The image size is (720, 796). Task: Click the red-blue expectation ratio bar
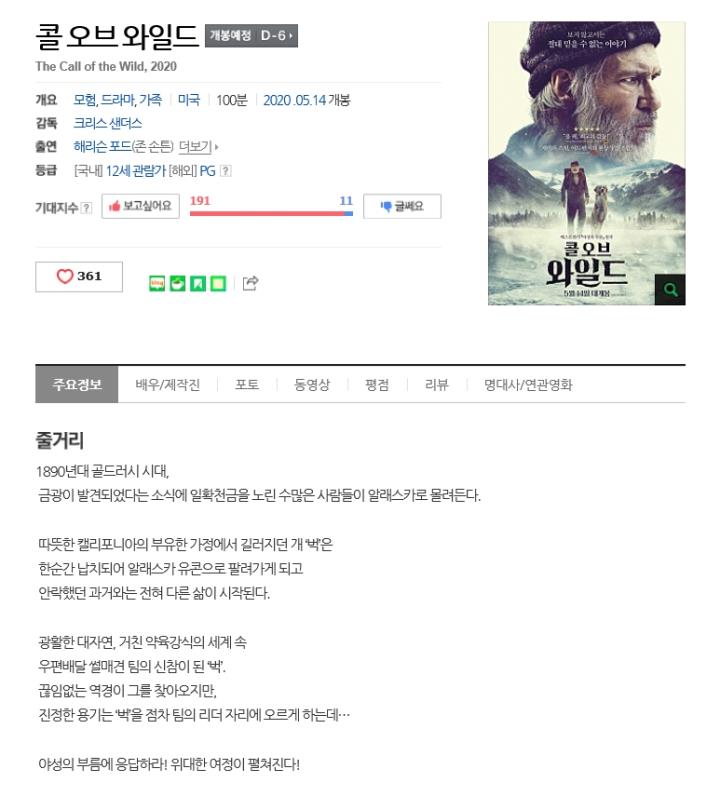[271, 214]
